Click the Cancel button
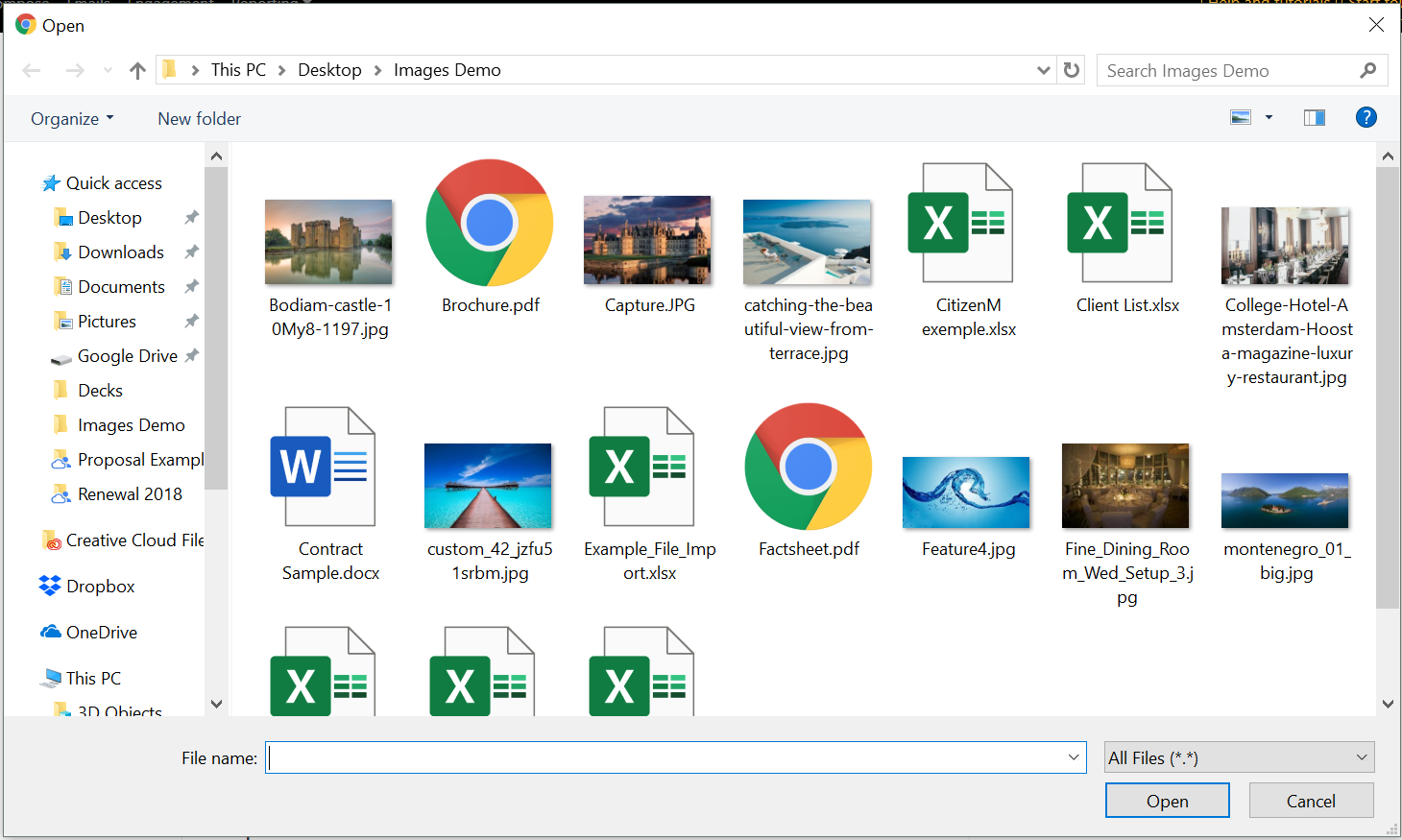This screenshot has width=1402, height=840. point(1311,801)
